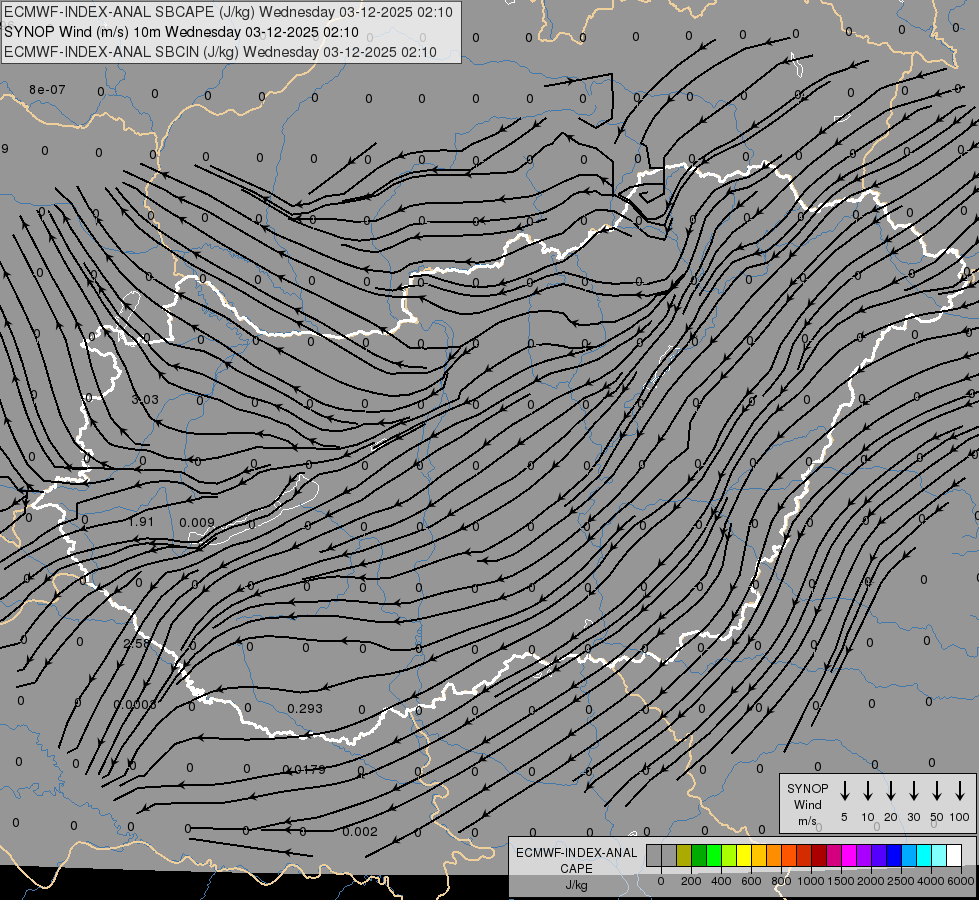Screen dimensions: 979x900
Task: Pick the bright cyan CAPE legend swatch
Action: (924, 855)
